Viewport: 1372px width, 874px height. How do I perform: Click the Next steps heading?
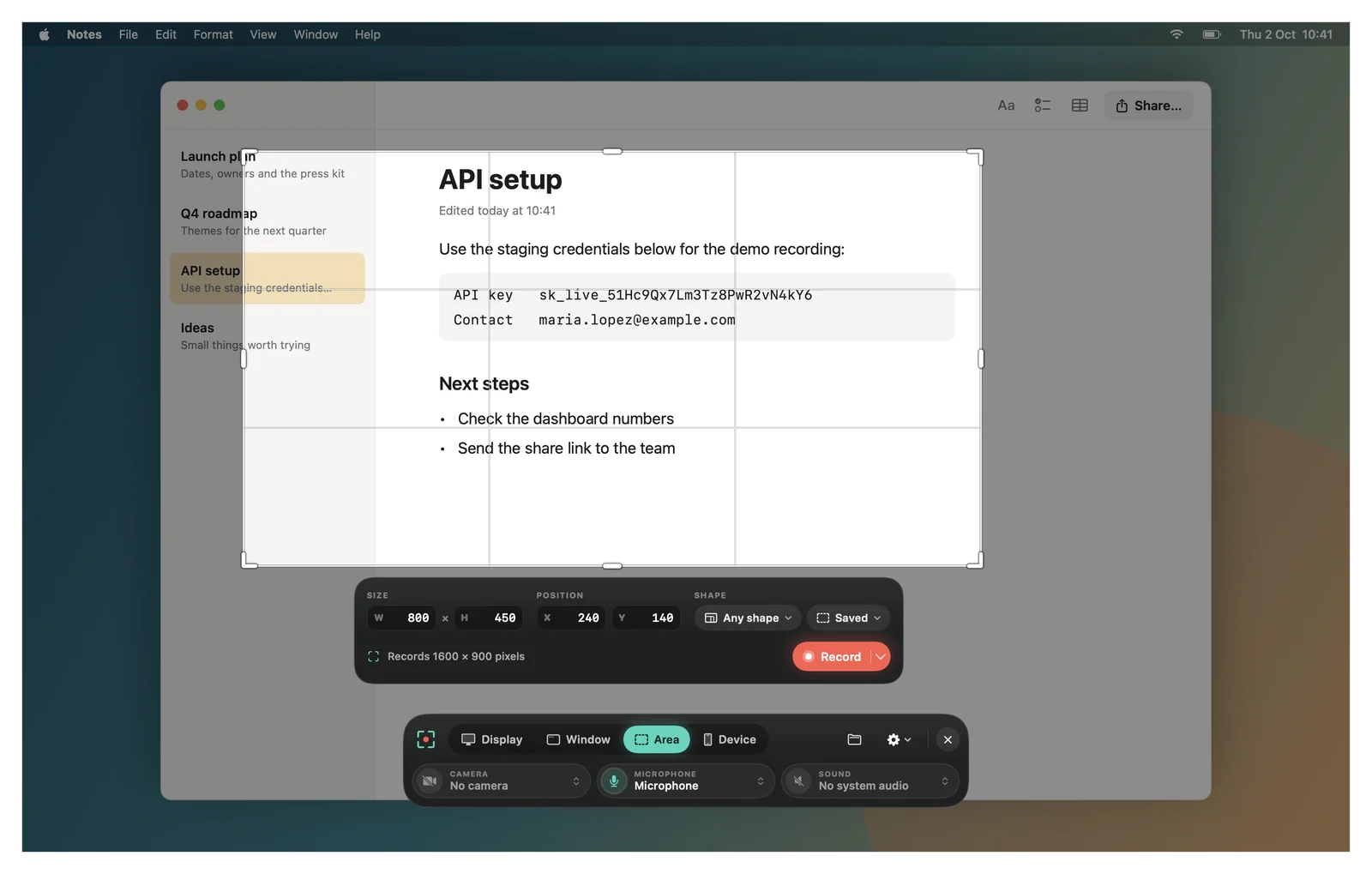(x=484, y=383)
